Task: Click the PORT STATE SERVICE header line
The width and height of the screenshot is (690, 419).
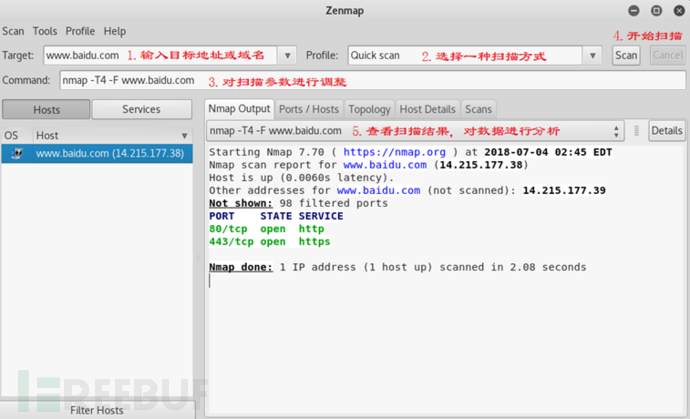Action: (276, 216)
